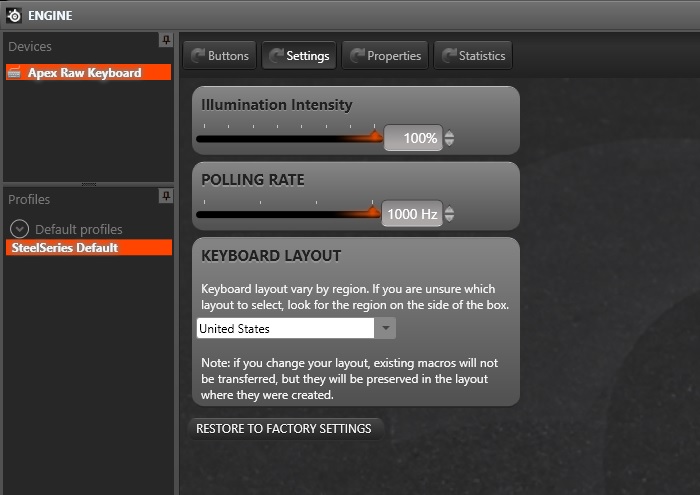This screenshot has width=700, height=495.
Task: Pin the Devices panel
Action: [x=166, y=40]
